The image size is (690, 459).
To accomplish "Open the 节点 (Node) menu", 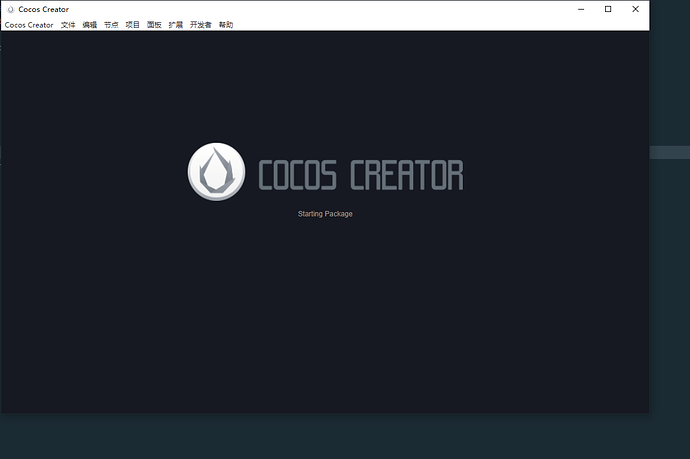I will pos(111,25).
